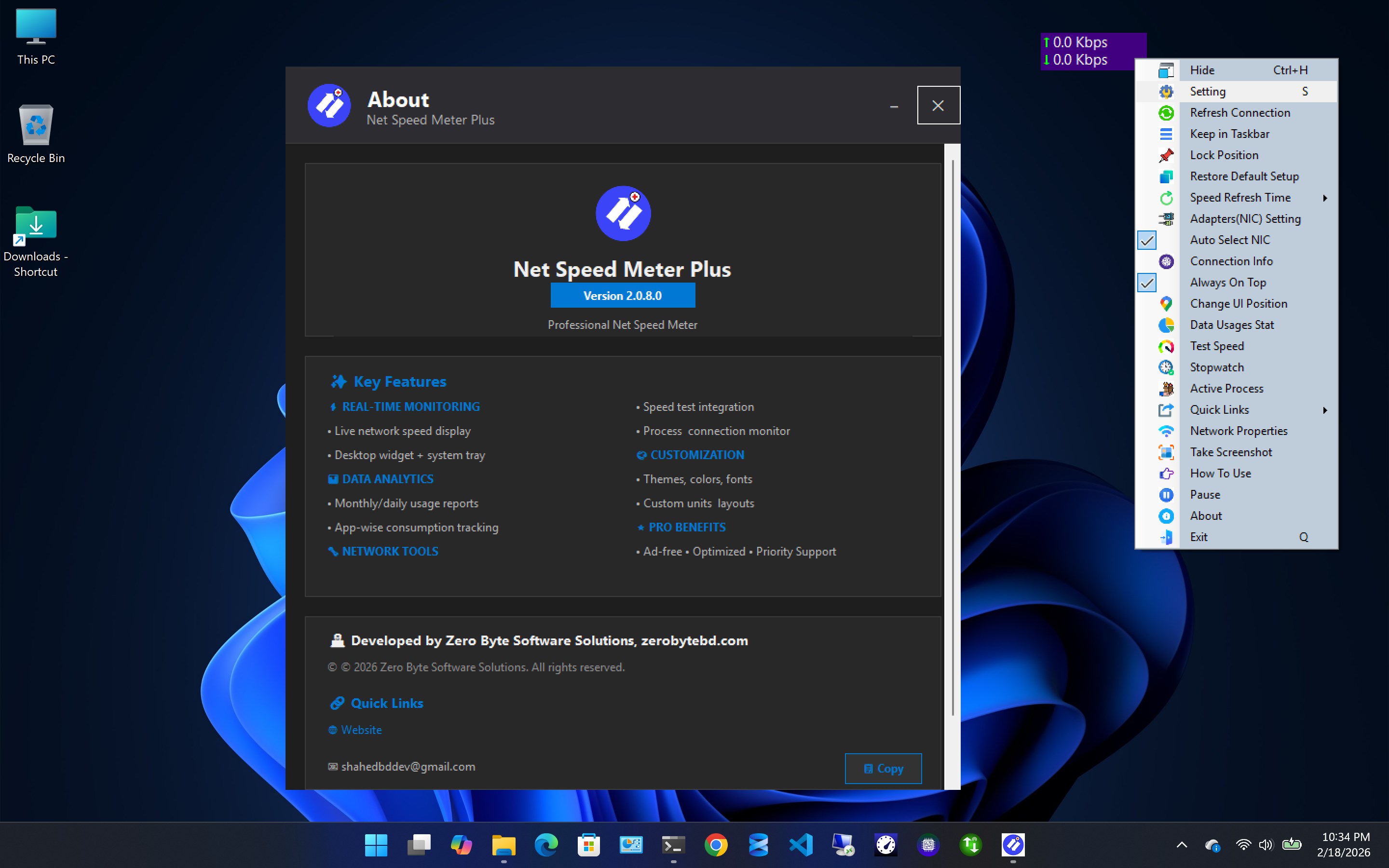Click the Pause icon in menu

pos(1166,495)
